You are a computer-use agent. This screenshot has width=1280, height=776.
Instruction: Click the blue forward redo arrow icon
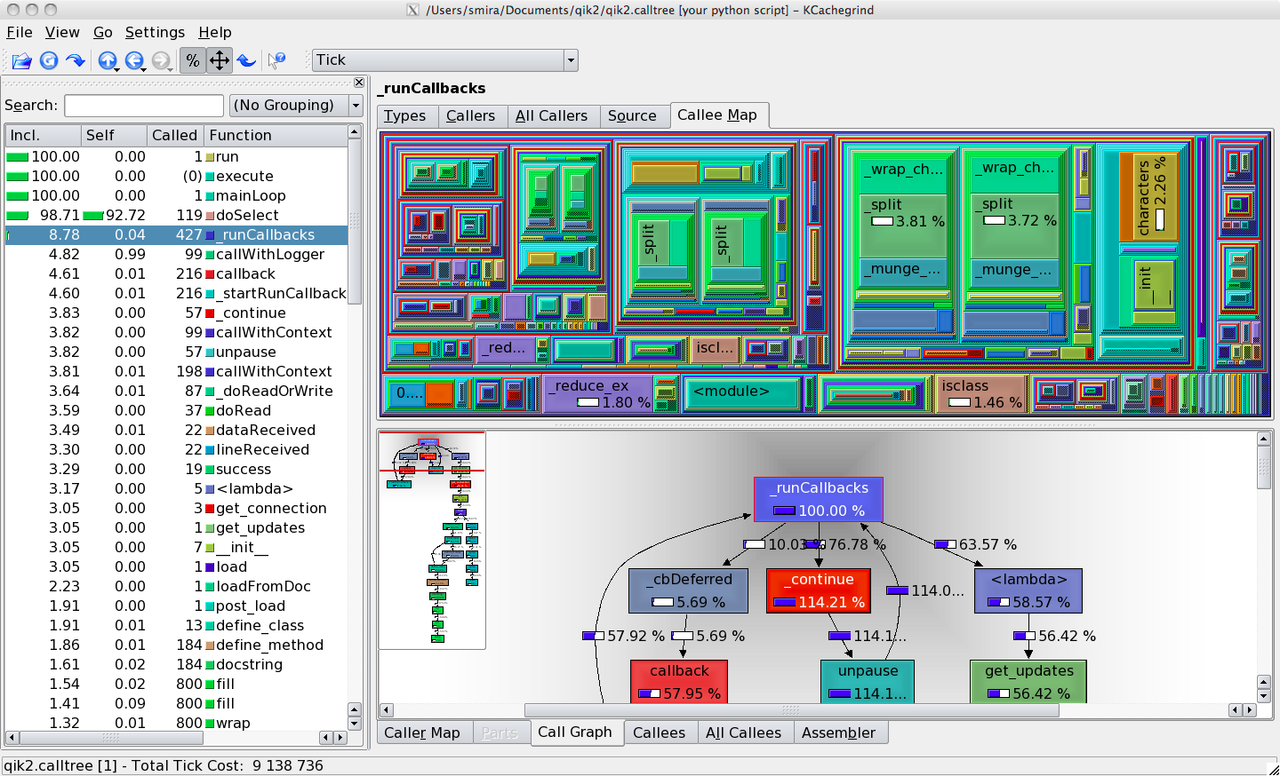click(75, 60)
